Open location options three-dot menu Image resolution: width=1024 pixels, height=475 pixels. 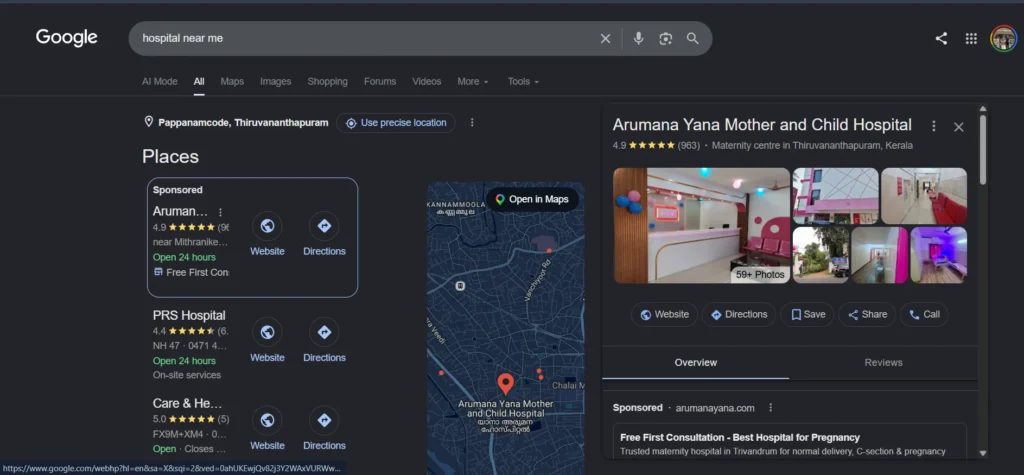(x=472, y=123)
